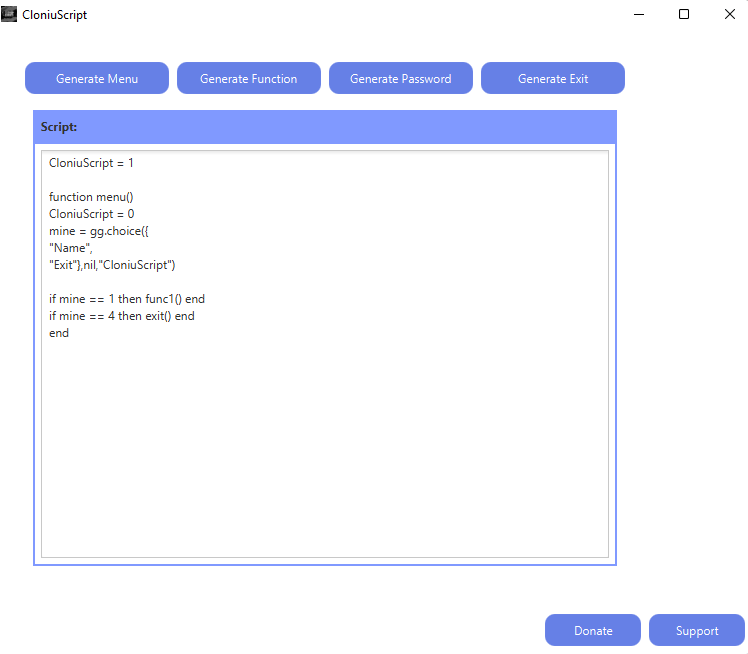The height and width of the screenshot is (654, 748).
Task: Click the 'CloniuScript = 0' line
Action: point(92,214)
